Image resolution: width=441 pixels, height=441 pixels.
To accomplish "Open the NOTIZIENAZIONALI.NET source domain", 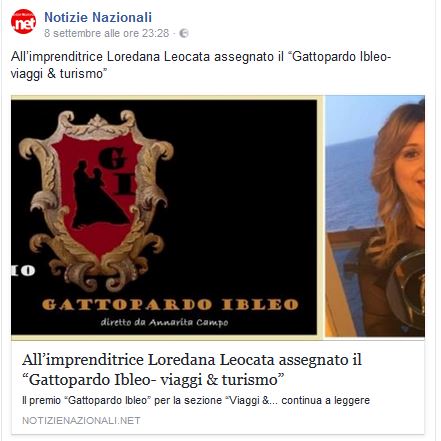I will (x=81, y=421).
